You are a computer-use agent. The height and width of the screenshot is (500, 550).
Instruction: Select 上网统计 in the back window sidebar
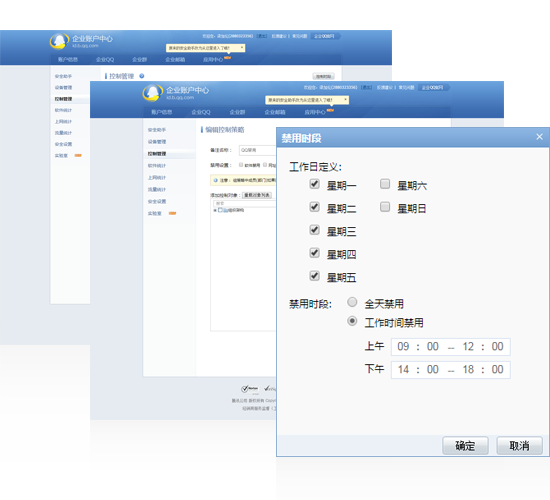coord(63,121)
